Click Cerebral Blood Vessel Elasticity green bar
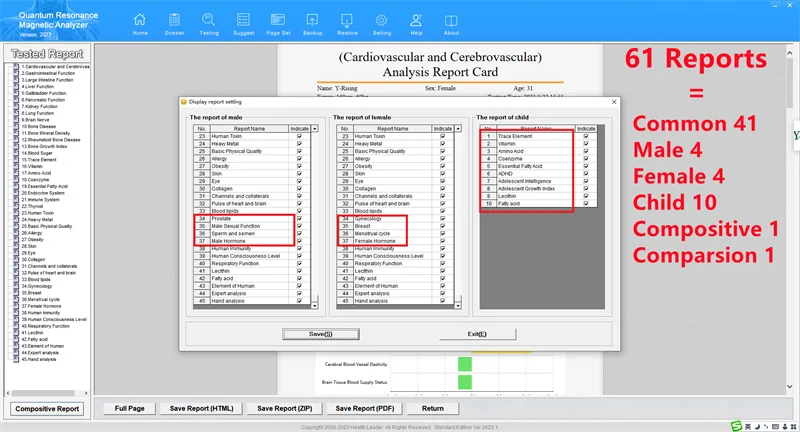Screen dimensions: 800x432 465,364
